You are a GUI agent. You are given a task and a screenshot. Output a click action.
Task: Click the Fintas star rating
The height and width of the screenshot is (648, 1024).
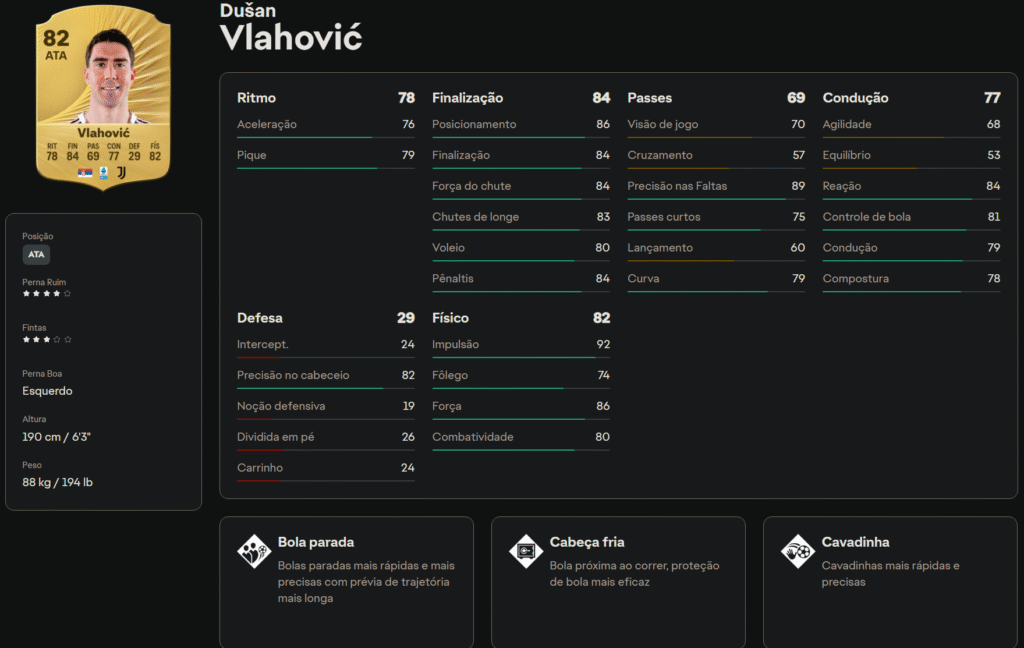tap(47, 340)
